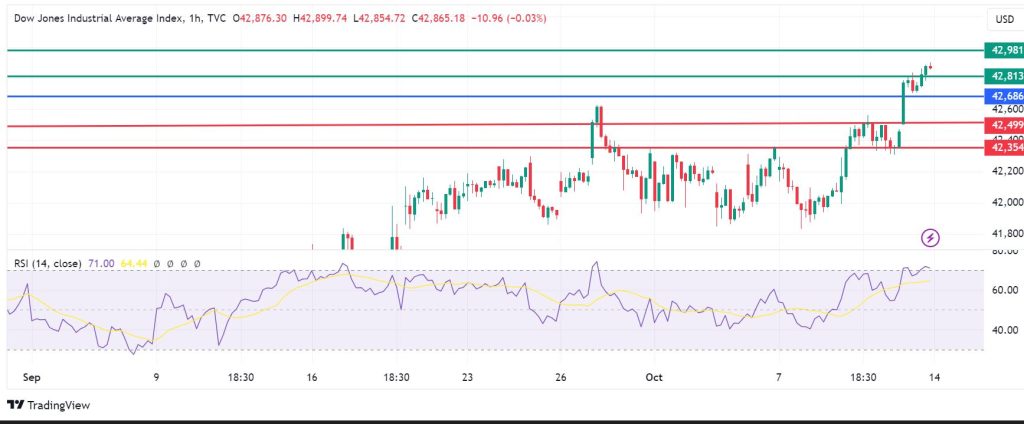The height and width of the screenshot is (424, 1024).
Task: Click the Oct date axis label
Action: pyautogui.click(x=654, y=378)
